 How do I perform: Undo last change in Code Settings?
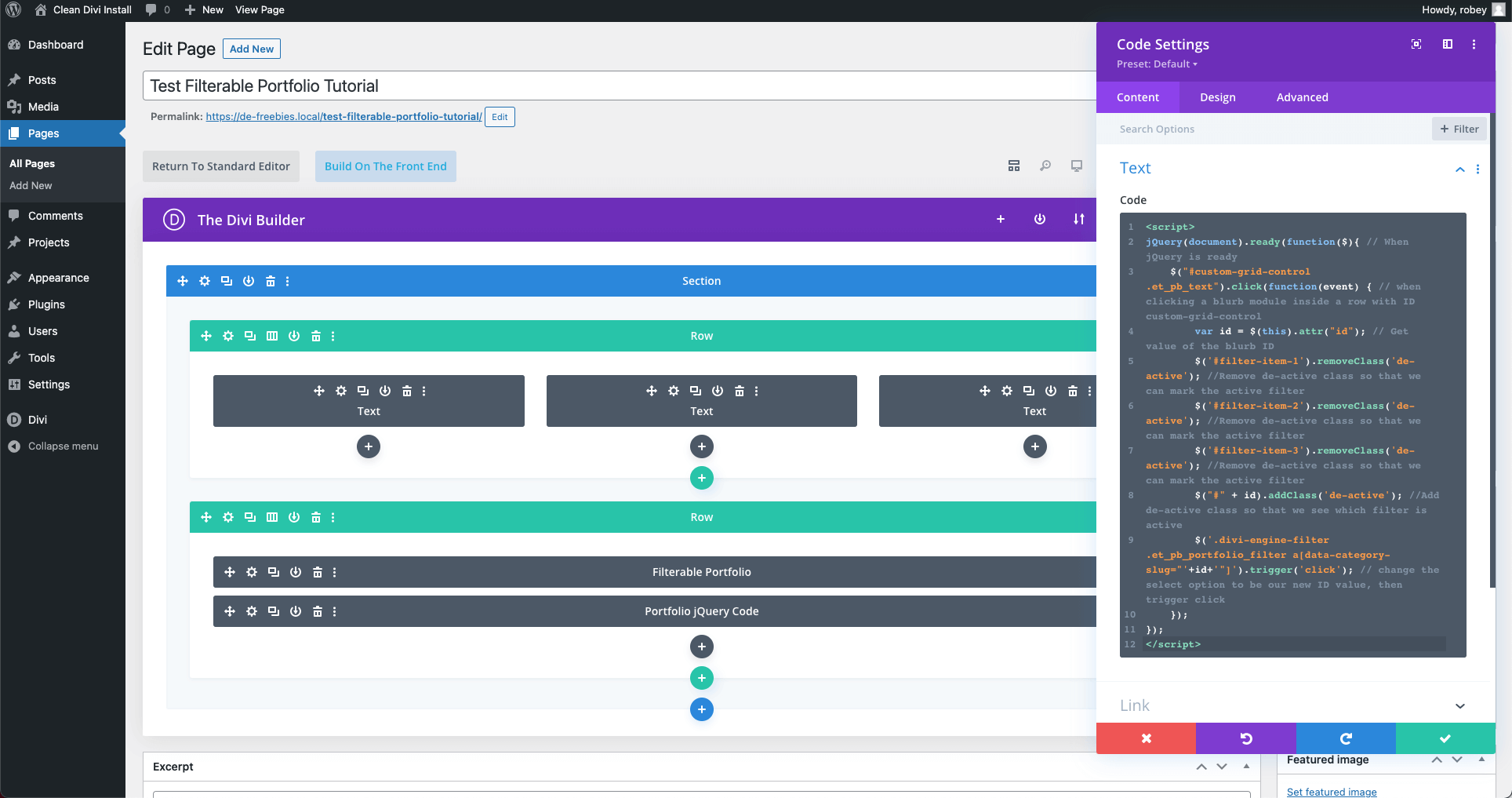pyautogui.click(x=1246, y=738)
